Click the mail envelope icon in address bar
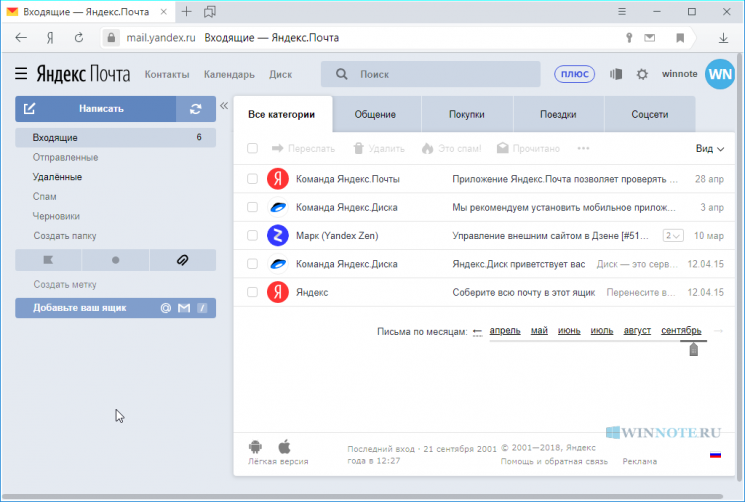This screenshot has width=745, height=502. 649,38
